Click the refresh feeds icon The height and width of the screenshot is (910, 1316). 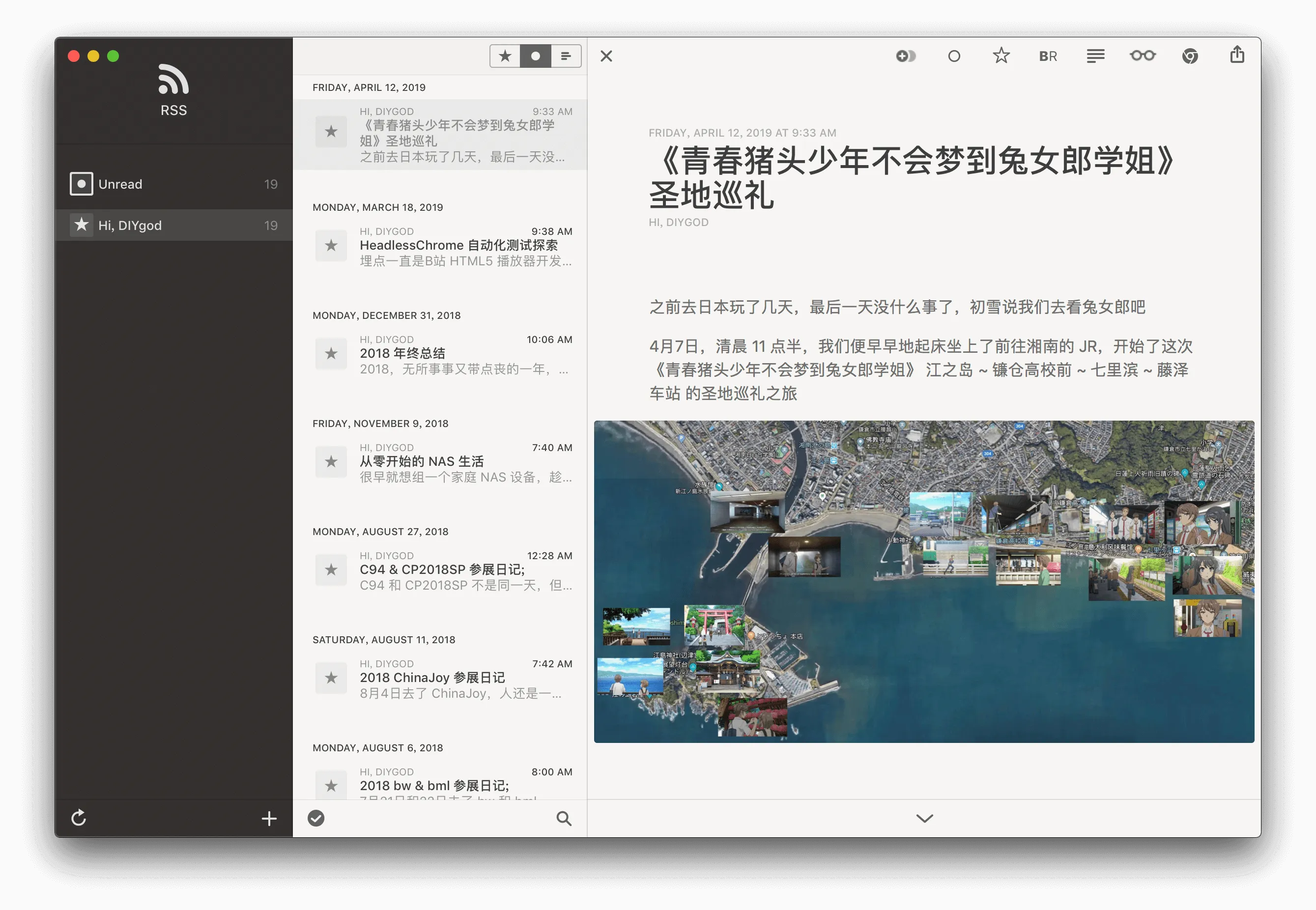point(79,818)
